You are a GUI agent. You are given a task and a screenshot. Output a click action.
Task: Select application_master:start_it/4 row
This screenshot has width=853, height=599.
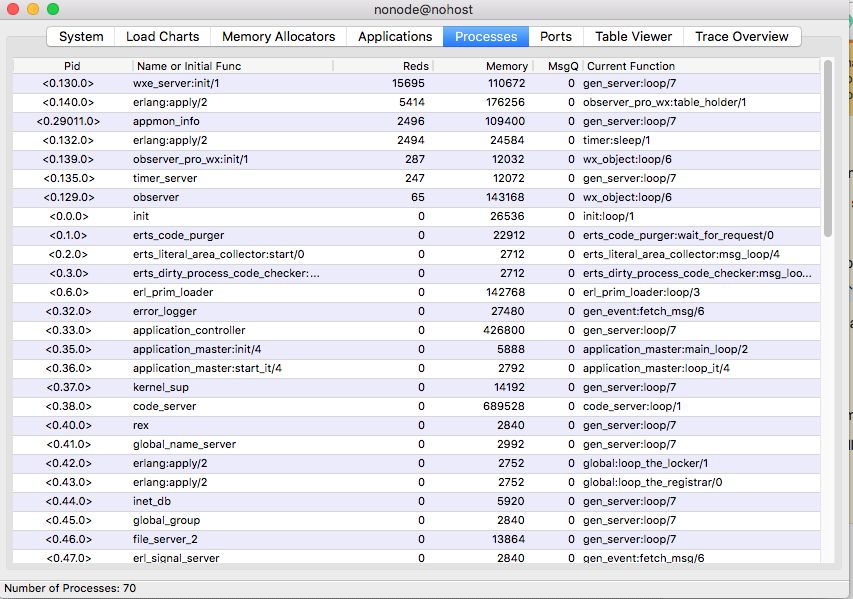(416, 368)
